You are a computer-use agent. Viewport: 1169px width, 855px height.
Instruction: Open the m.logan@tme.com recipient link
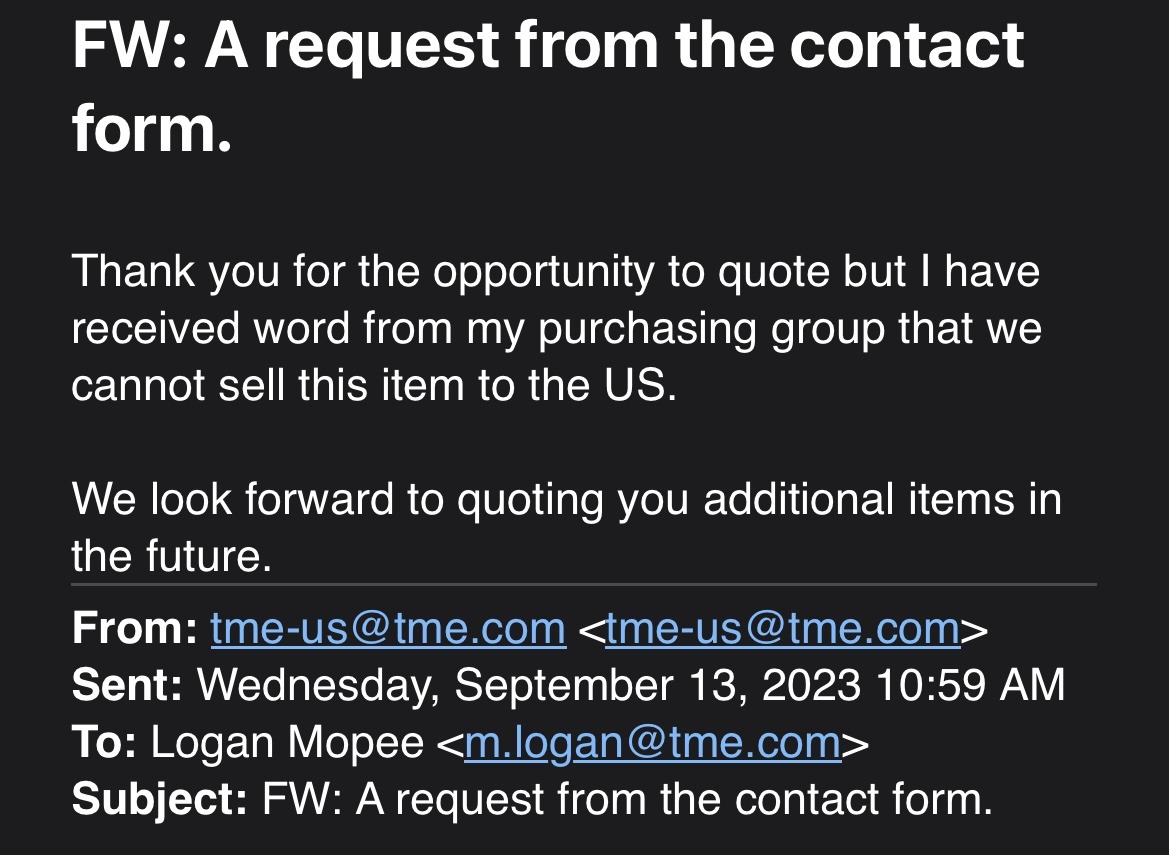pyautogui.click(x=652, y=743)
